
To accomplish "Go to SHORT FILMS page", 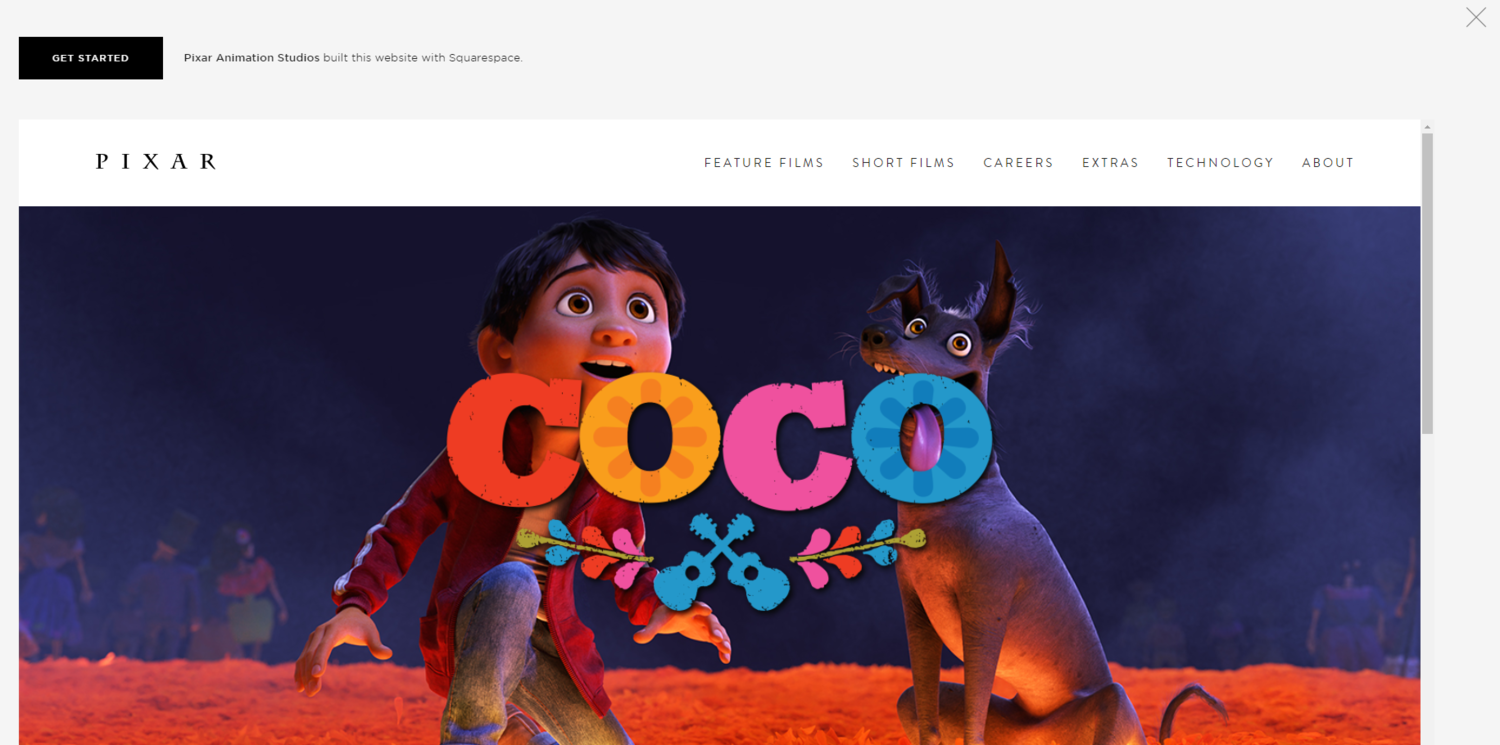I will click(903, 163).
